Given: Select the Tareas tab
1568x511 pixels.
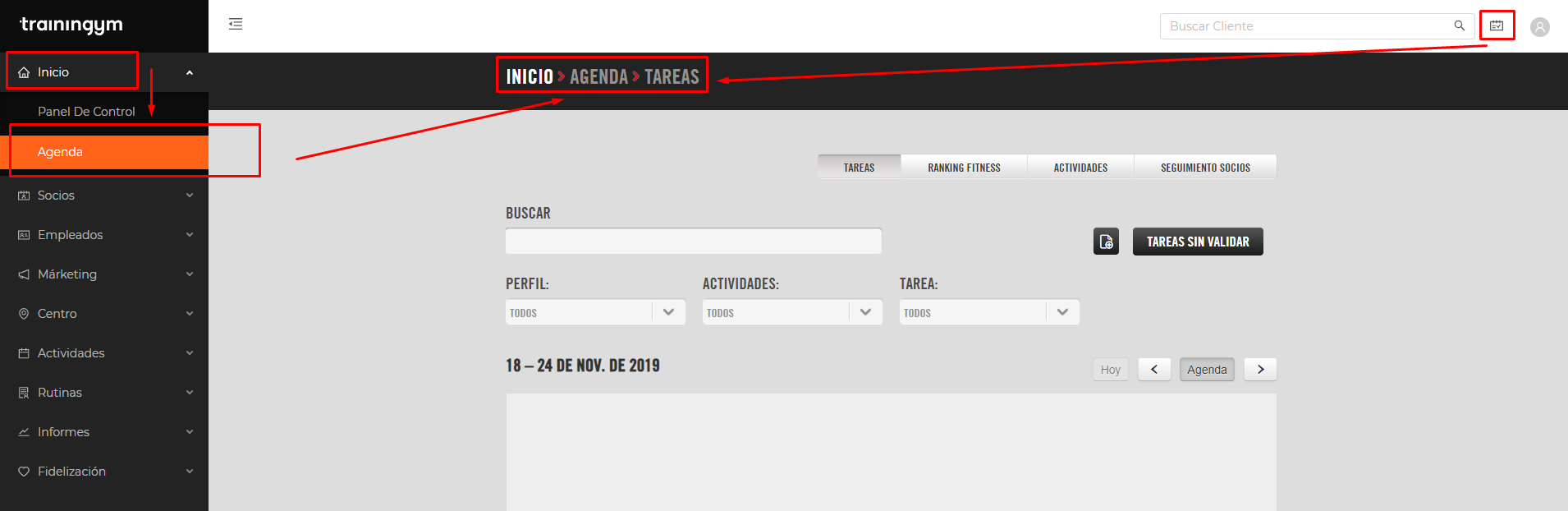Looking at the screenshot, I should (x=860, y=167).
